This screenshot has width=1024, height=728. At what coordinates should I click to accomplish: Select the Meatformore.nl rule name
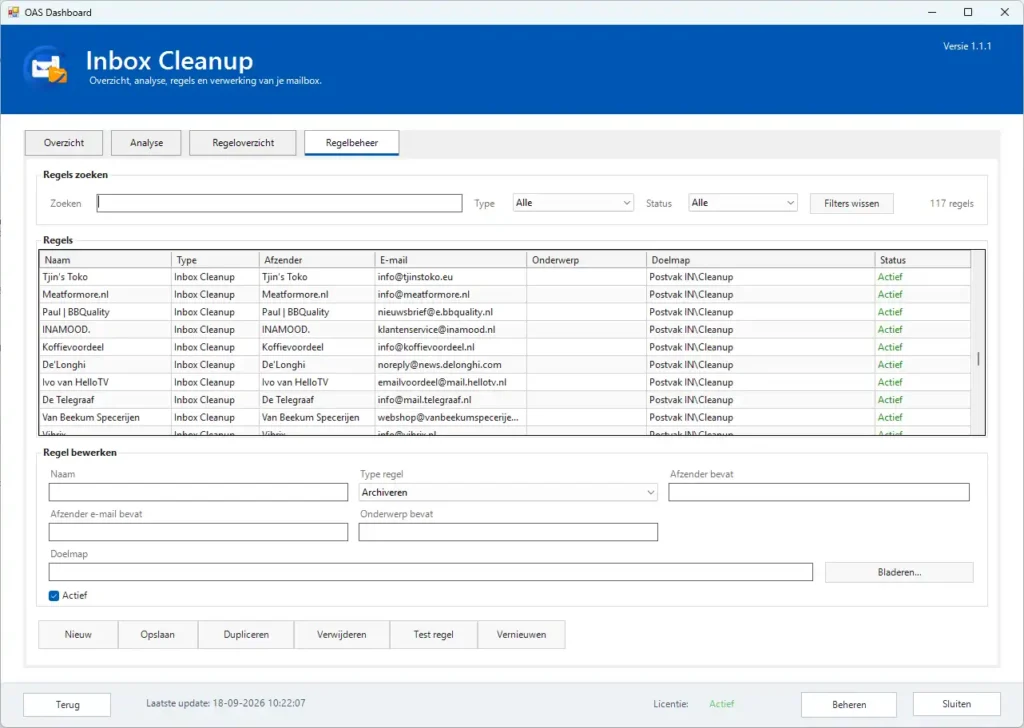75,294
